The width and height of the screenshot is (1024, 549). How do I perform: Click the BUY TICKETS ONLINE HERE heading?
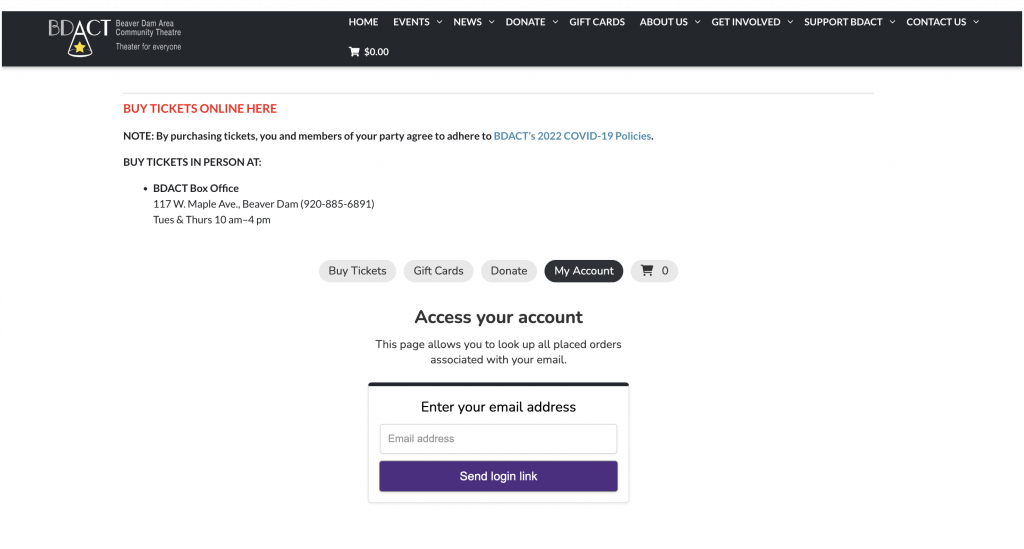tap(200, 108)
